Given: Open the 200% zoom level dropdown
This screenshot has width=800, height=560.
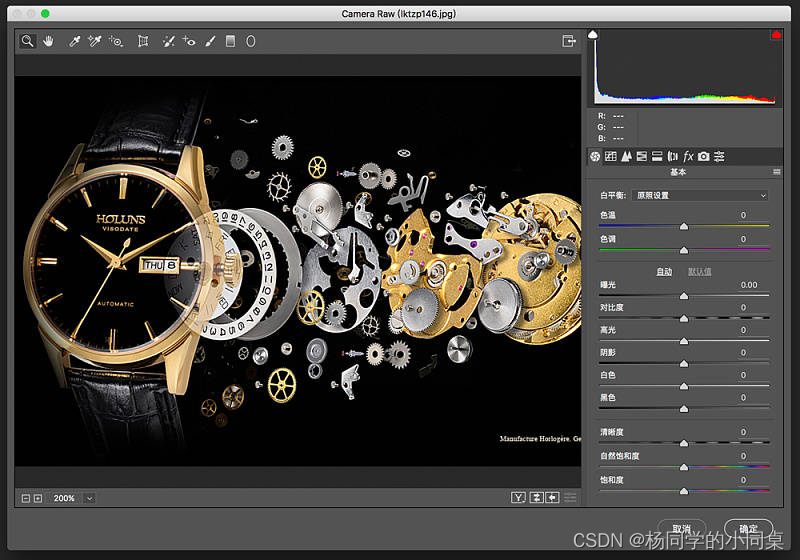Looking at the screenshot, I should point(90,498).
